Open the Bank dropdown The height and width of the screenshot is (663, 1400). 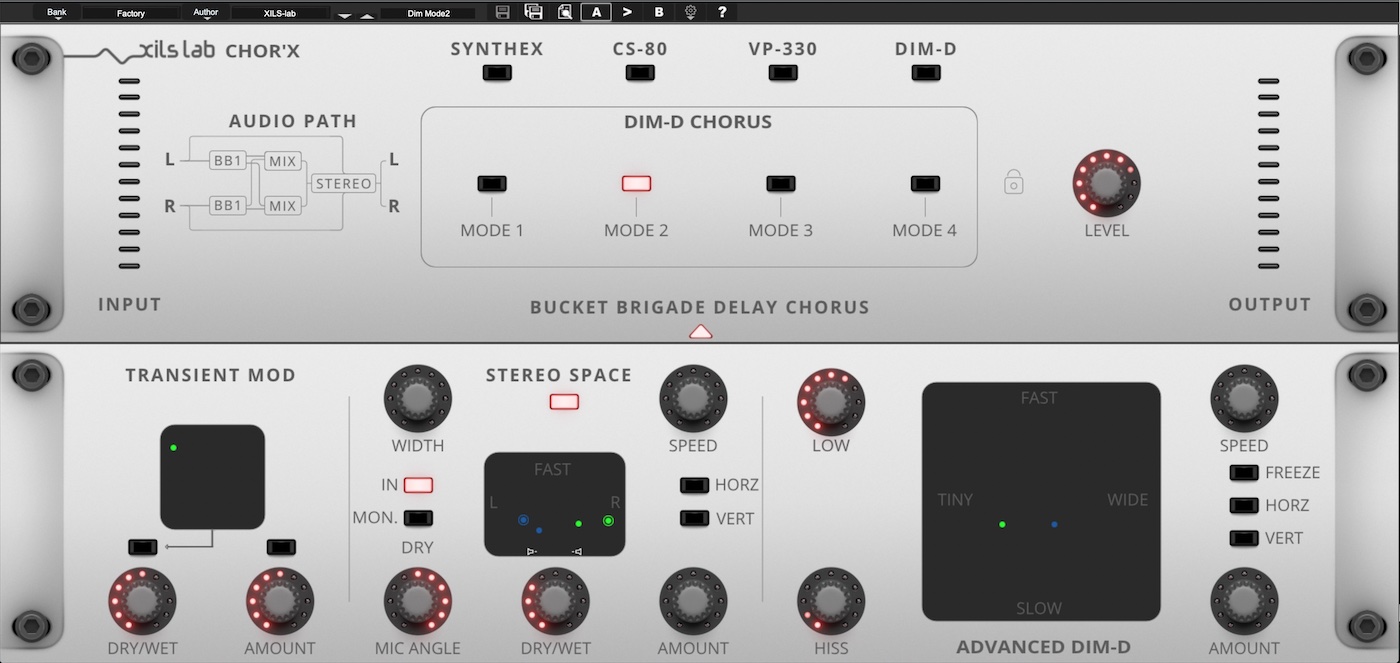point(57,13)
